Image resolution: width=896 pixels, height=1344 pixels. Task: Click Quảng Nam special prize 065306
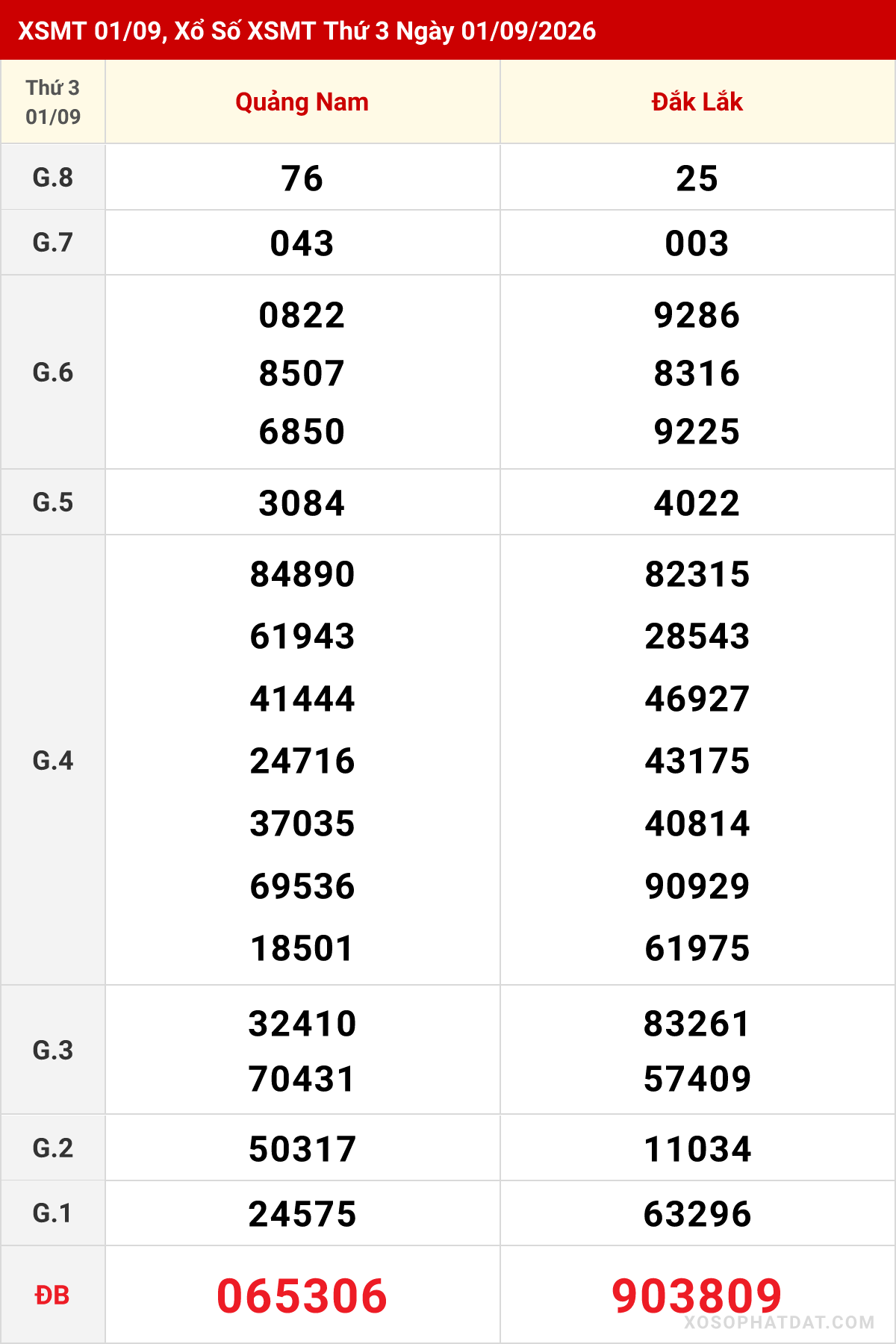point(302,1295)
